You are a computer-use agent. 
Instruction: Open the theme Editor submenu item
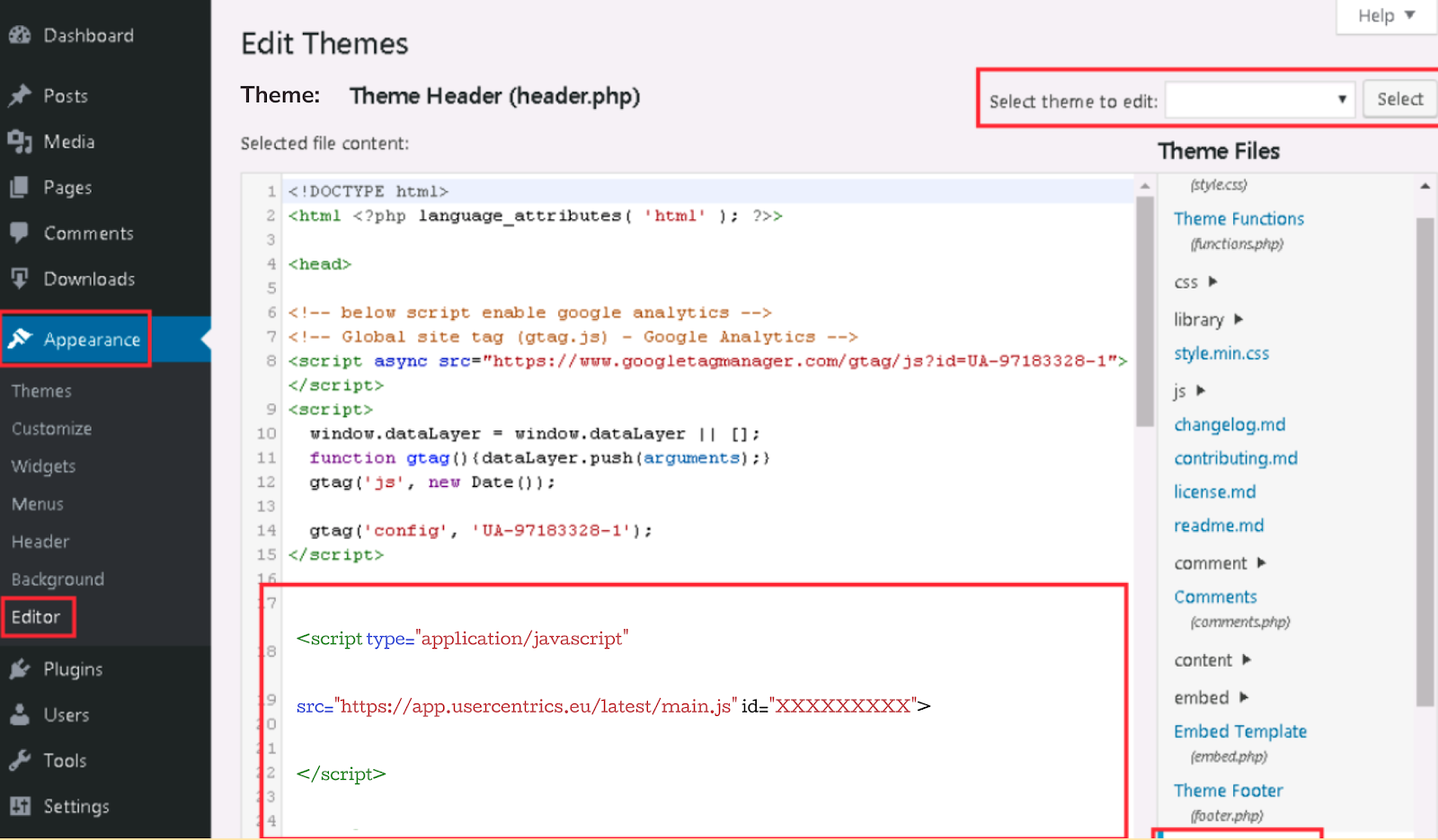[36, 617]
